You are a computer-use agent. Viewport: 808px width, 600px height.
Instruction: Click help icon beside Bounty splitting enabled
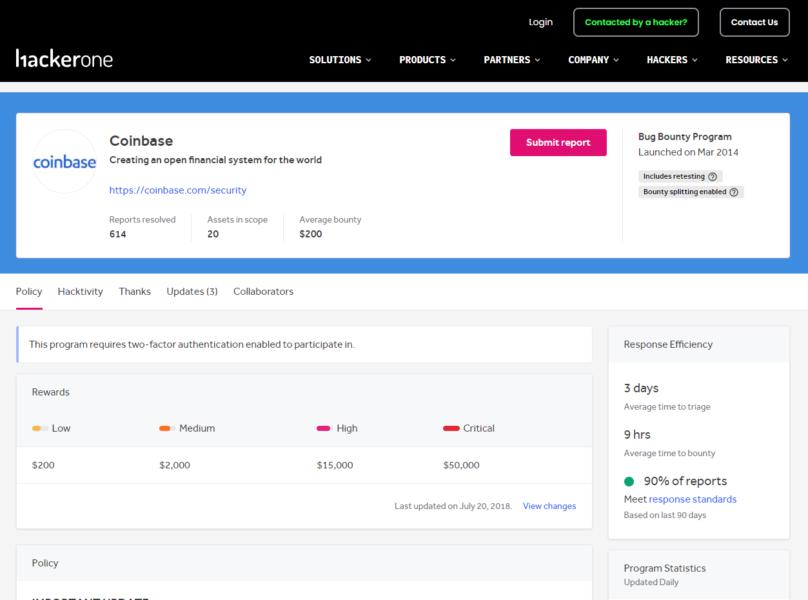tap(734, 192)
